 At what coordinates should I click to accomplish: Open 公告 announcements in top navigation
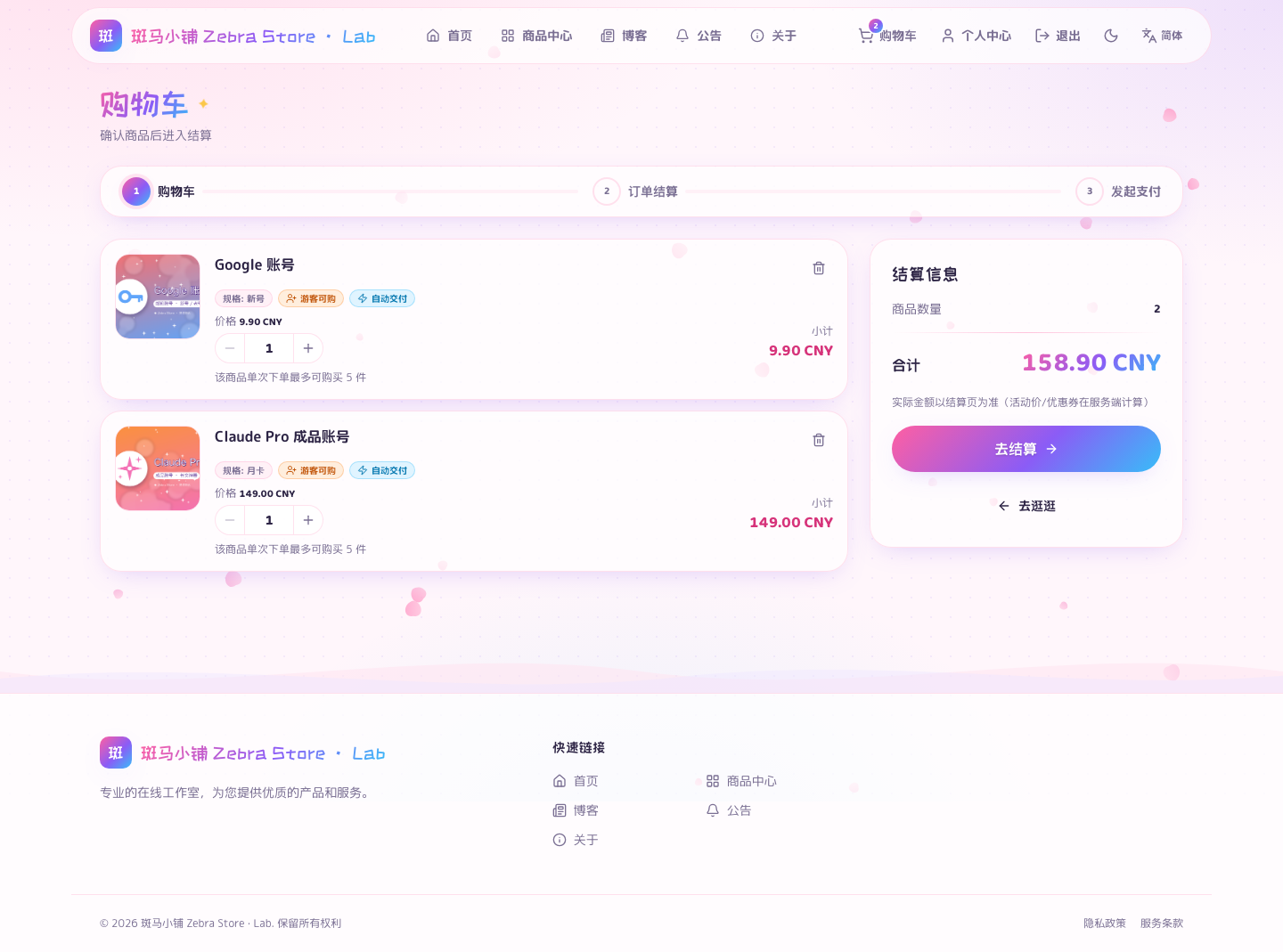tap(699, 36)
